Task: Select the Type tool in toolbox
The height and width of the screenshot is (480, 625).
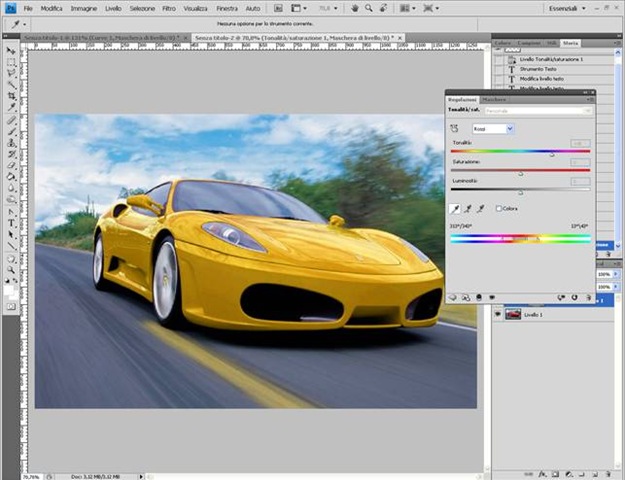Action: pyautogui.click(x=11, y=223)
